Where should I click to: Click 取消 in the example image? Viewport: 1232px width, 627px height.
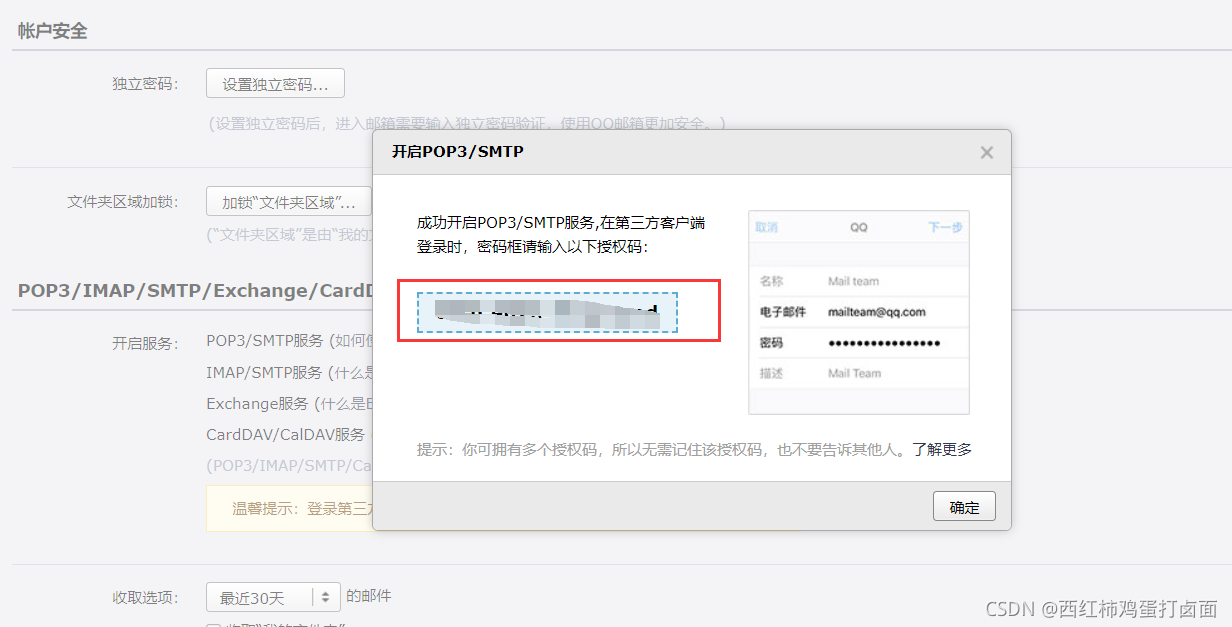click(766, 227)
